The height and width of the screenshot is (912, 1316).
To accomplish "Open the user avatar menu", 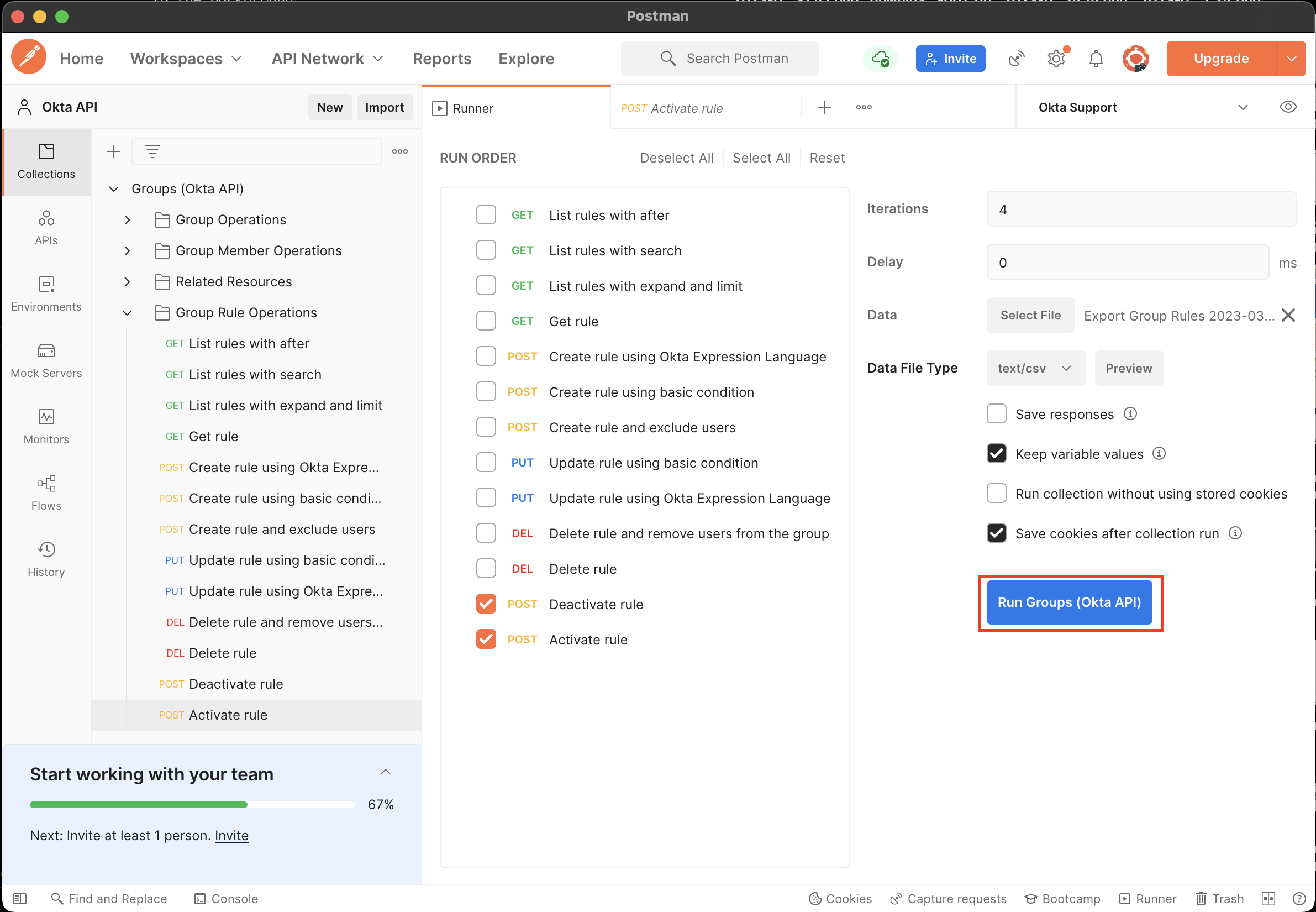I will tap(1135, 58).
